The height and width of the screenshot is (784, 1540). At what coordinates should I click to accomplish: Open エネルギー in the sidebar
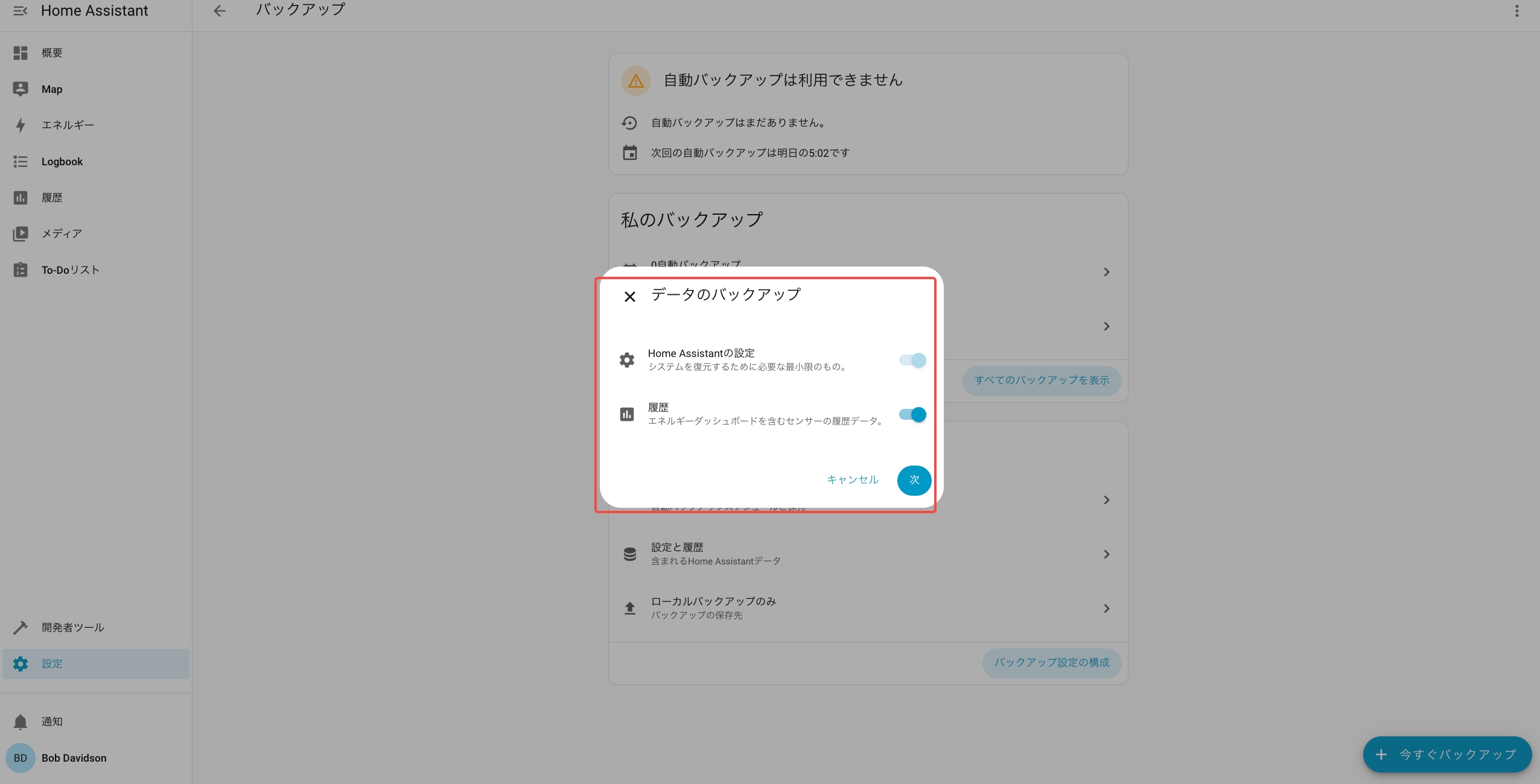click(x=96, y=125)
